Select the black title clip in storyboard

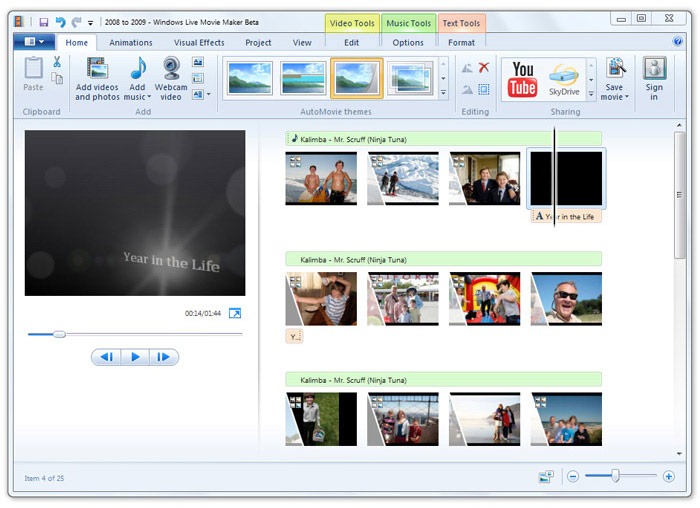(566, 179)
